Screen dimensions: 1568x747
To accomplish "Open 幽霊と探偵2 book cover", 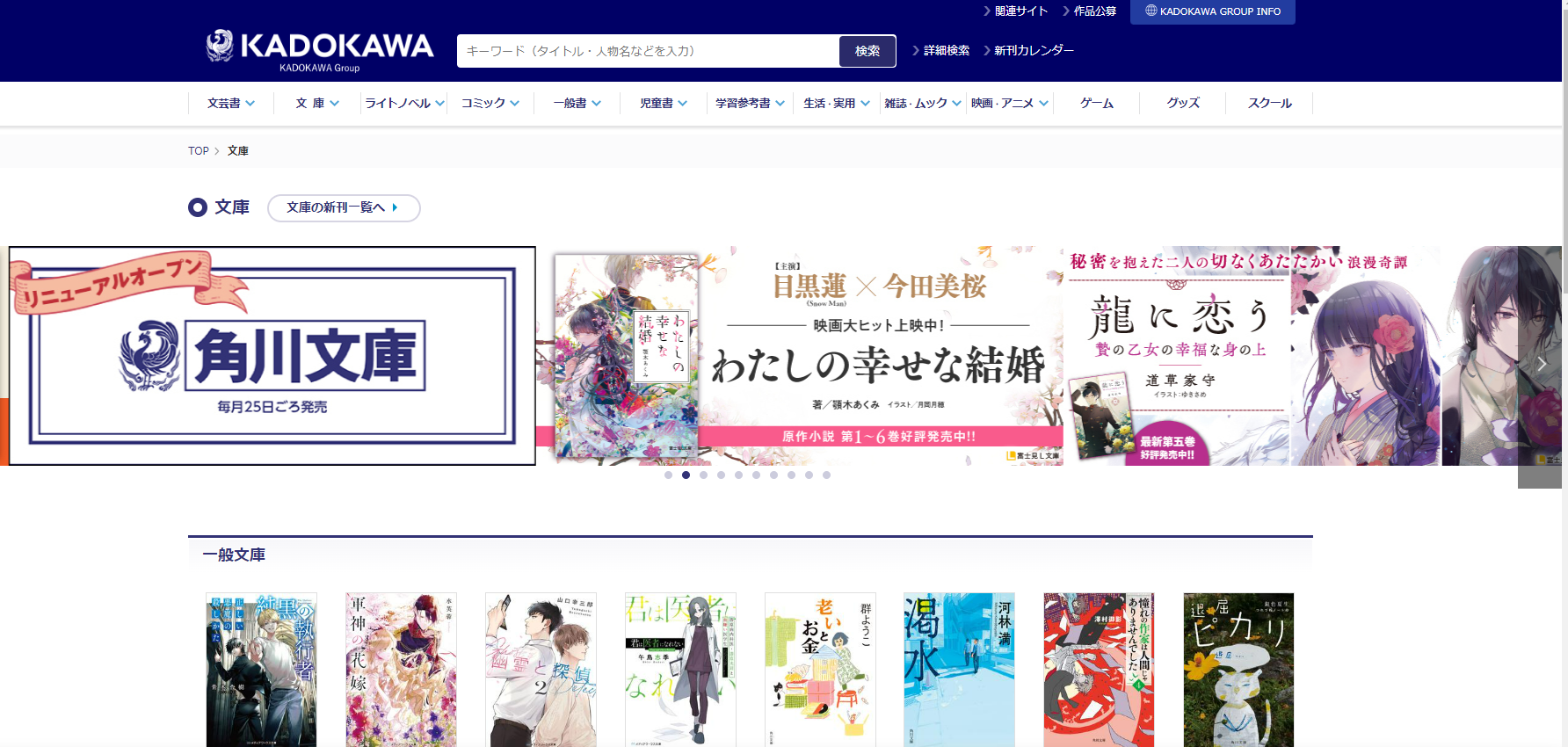I will click(x=541, y=670).
